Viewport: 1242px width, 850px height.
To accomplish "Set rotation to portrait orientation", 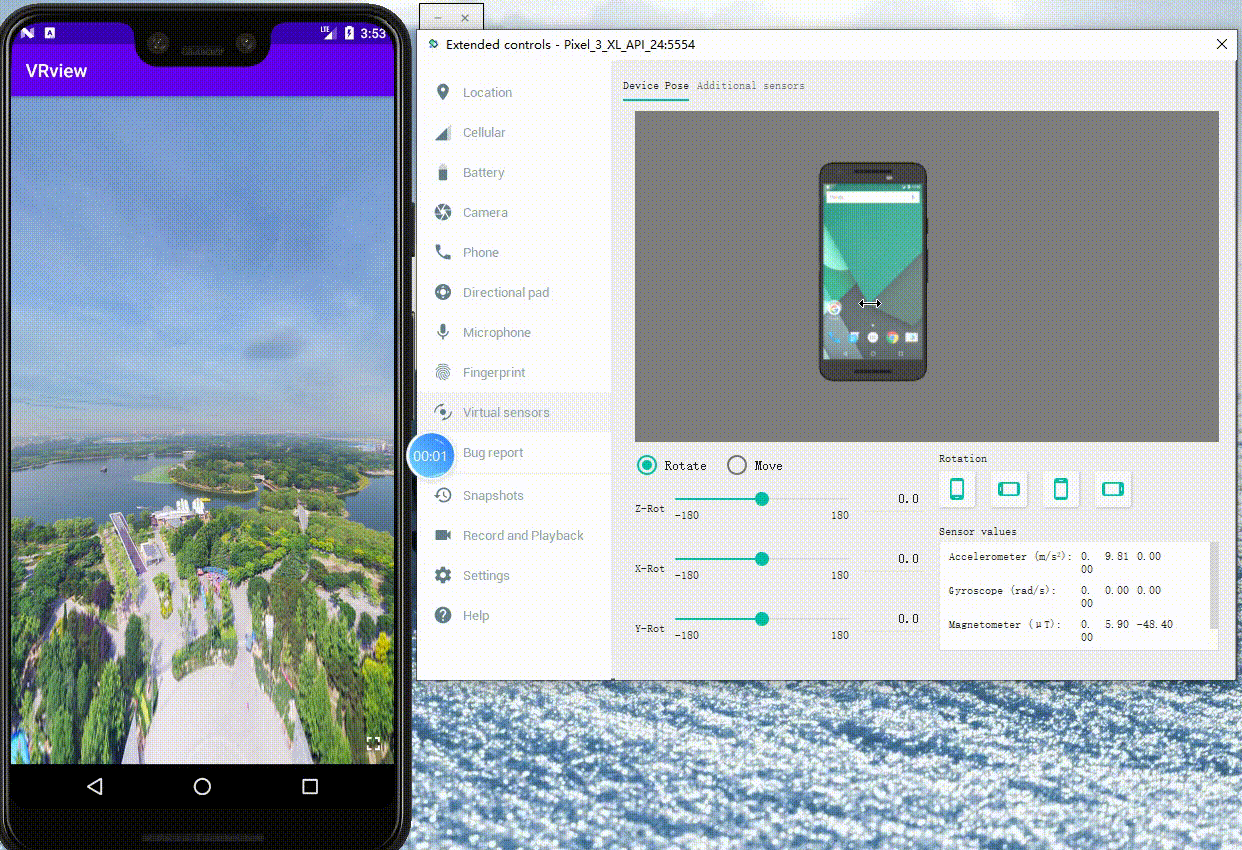I will [x=957, y=489].
